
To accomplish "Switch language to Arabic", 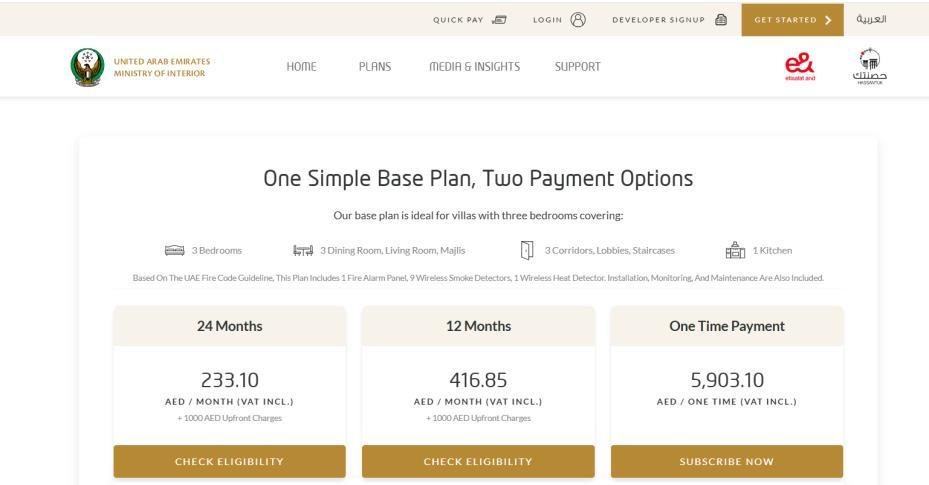I will pos(875,19).
